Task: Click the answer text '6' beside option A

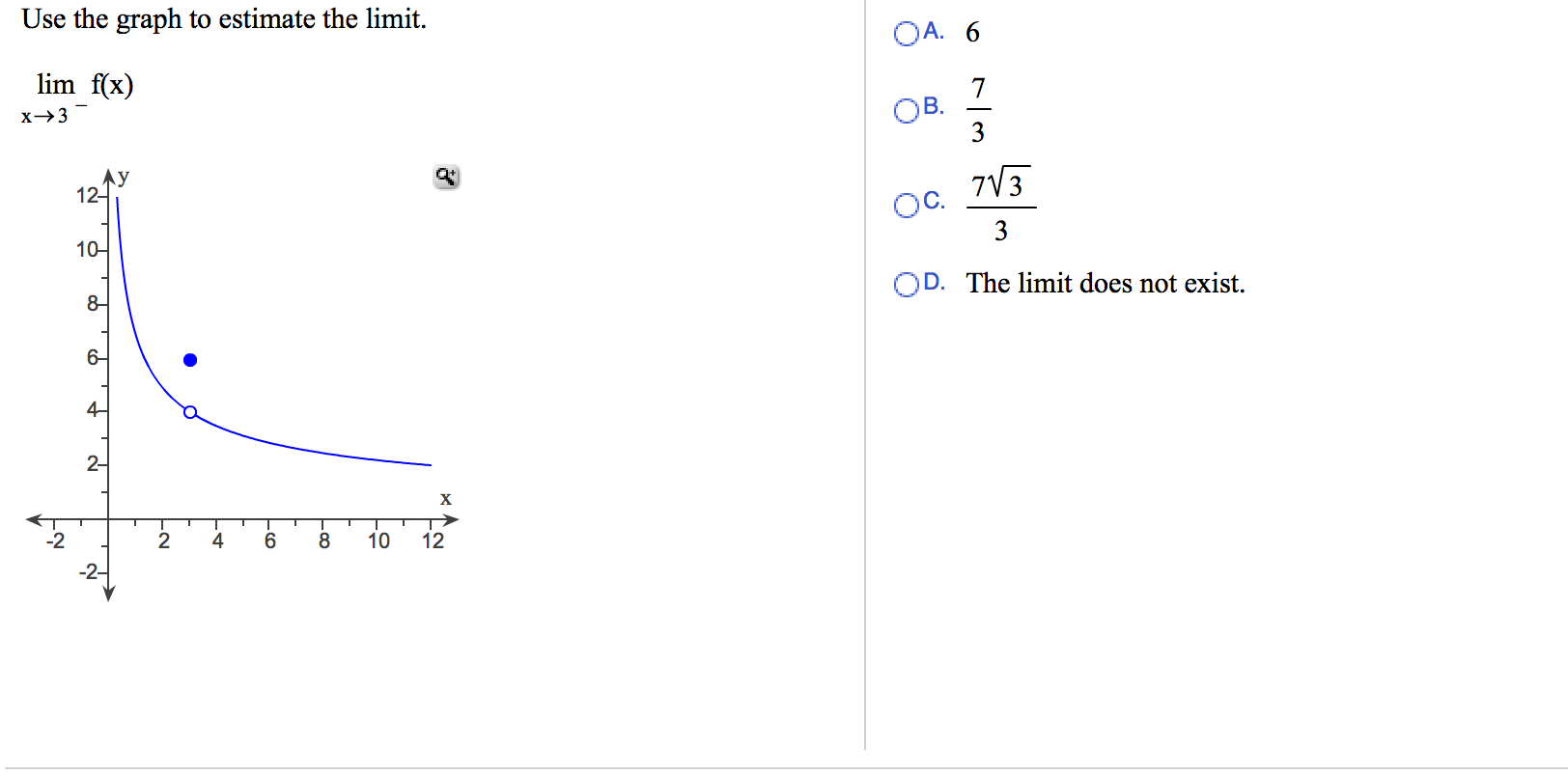Action: click(x=971, y=33)
